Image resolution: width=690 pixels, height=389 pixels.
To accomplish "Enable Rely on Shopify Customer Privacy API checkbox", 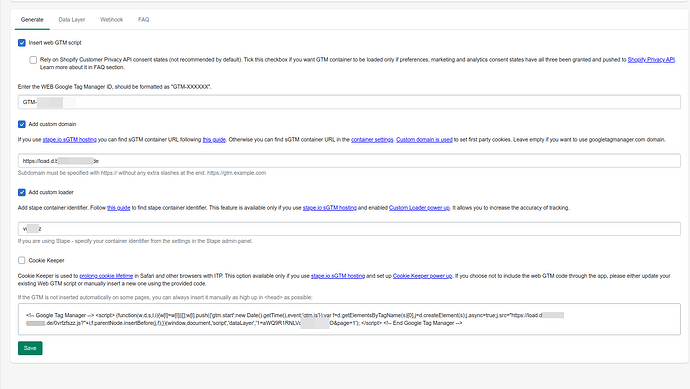I will pyautogui.click(x=33, y=60).
